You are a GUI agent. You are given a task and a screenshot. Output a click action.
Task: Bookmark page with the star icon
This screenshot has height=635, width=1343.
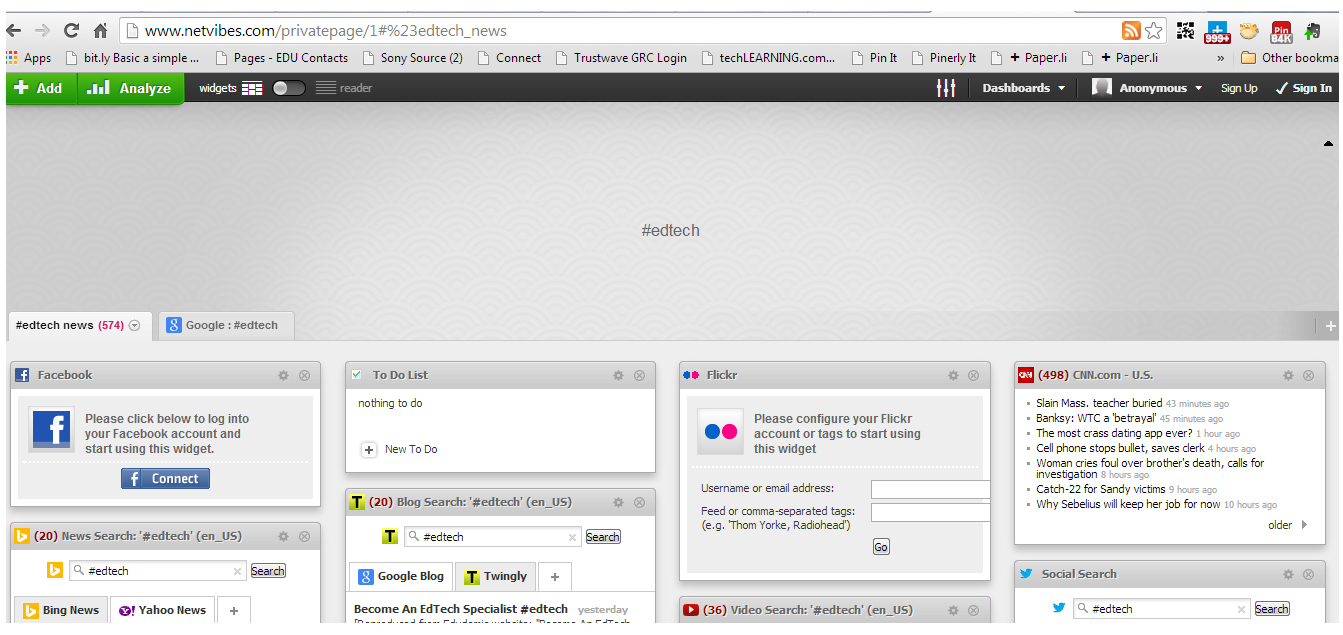tap(1154, 30)
